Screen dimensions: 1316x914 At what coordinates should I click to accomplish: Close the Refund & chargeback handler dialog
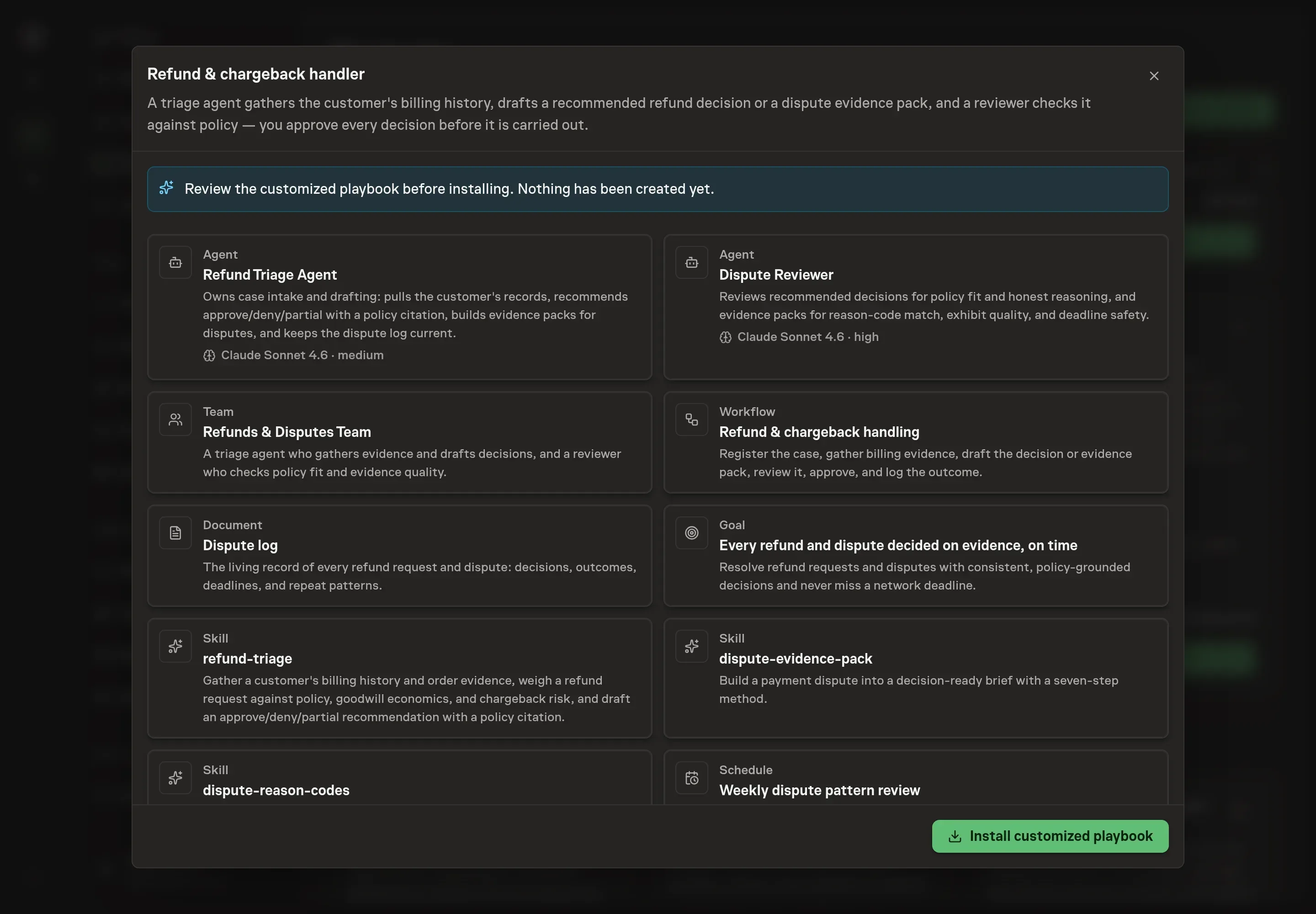pos(1154,76)
